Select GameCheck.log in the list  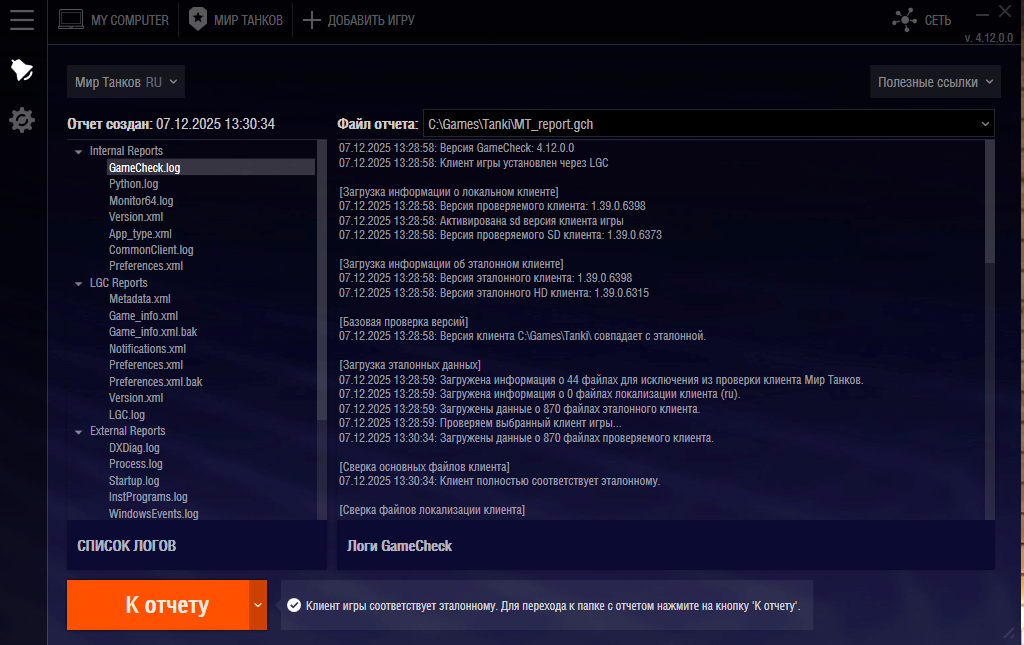tap(210, 168)
